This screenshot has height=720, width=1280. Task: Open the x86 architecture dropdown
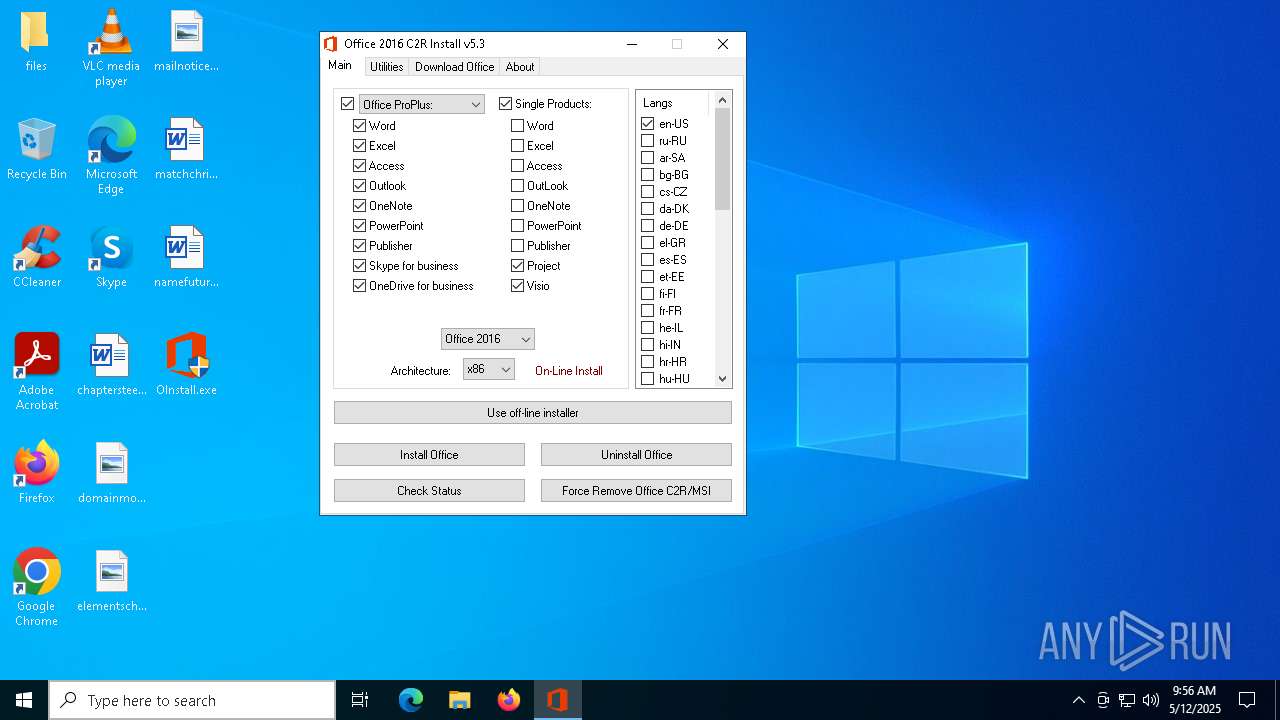tap(489, 370)
